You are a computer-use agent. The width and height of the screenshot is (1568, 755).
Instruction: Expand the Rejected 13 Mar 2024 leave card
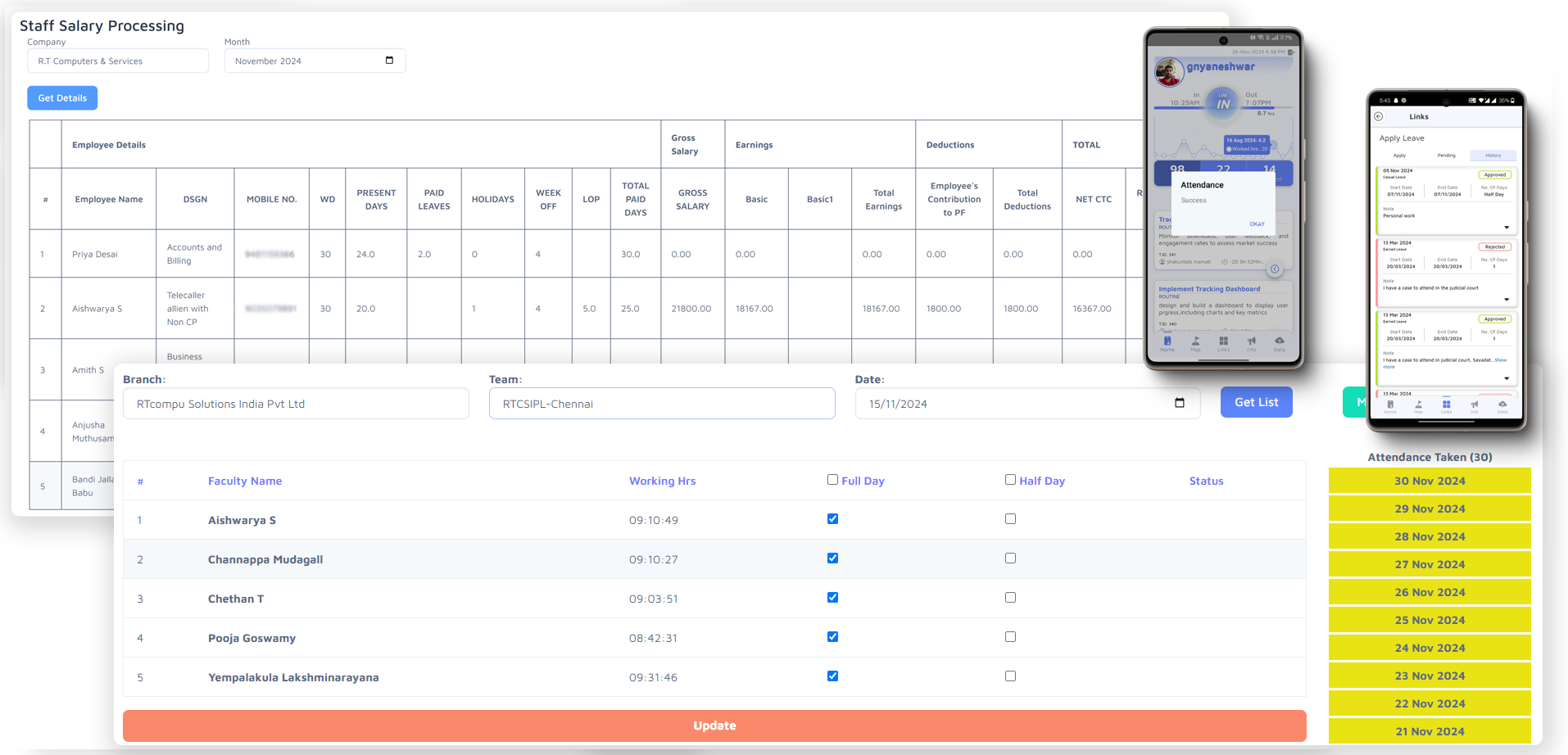coord(1507,300)
